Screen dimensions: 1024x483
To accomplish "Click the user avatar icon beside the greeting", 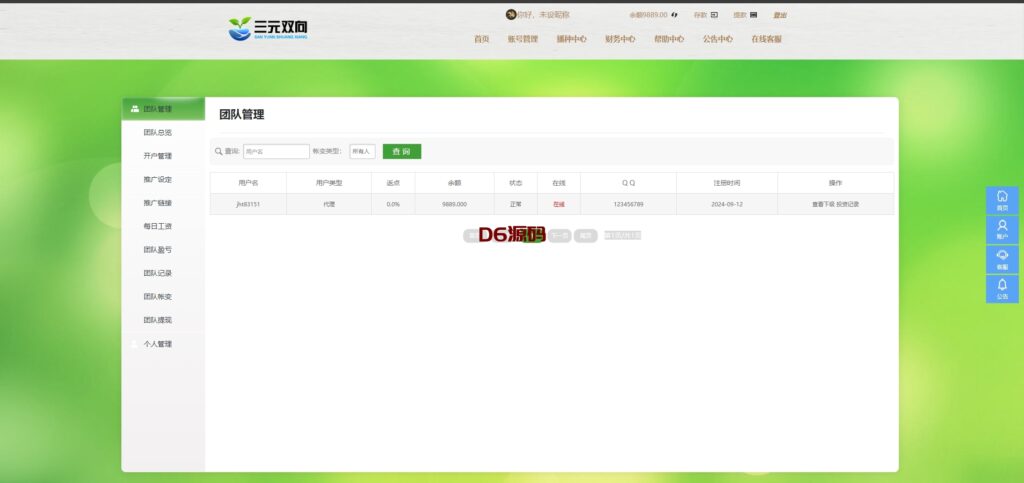I will [x=511, y=14].
